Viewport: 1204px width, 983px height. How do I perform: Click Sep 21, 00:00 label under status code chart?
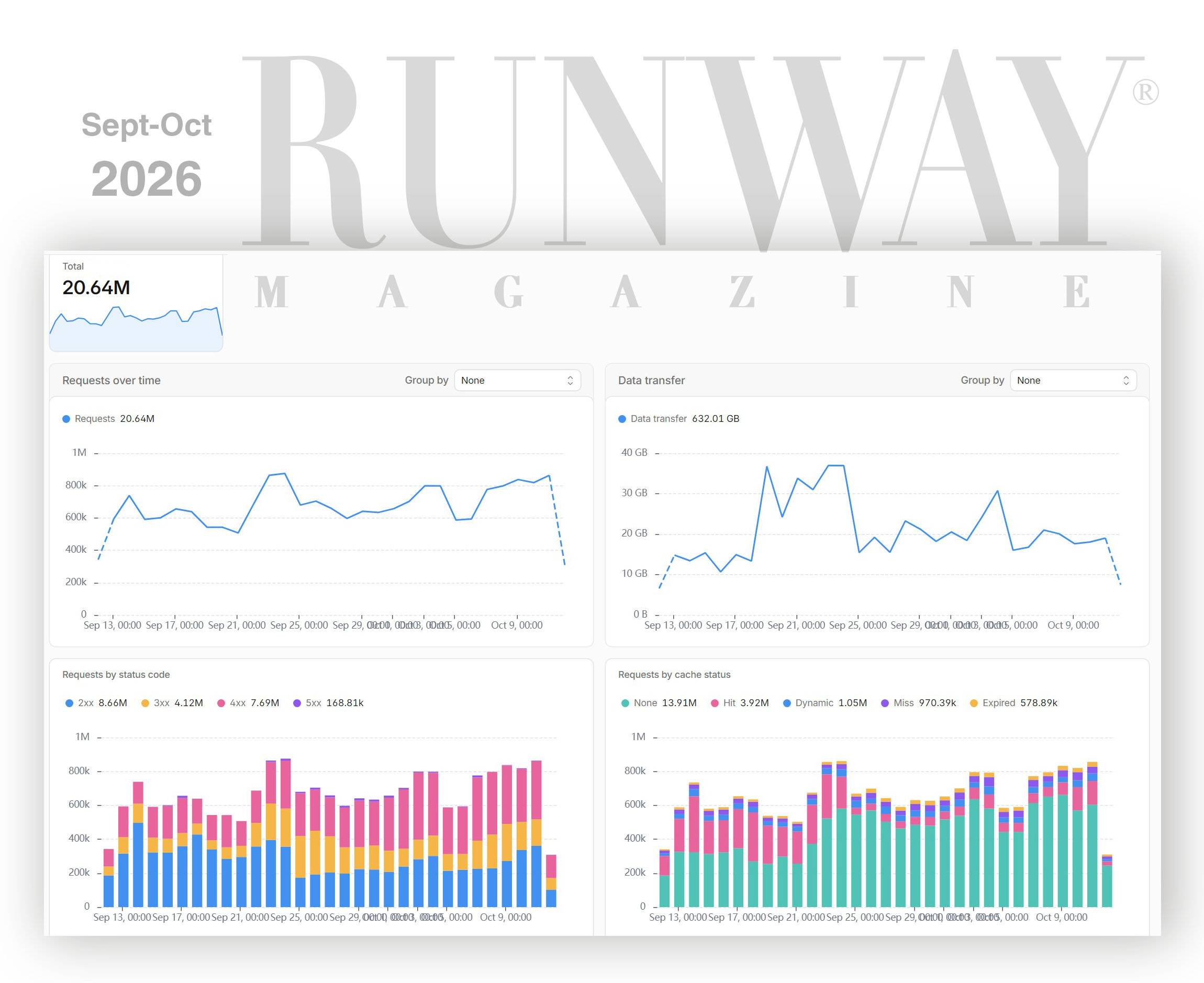[240, 917]
